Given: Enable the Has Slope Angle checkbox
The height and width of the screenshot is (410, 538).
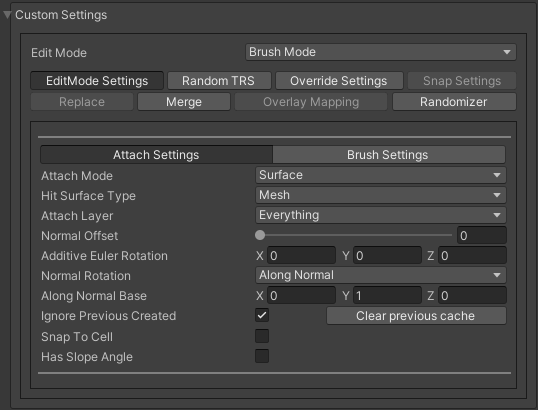Looking at the screenshot, I should pos(262,356).
